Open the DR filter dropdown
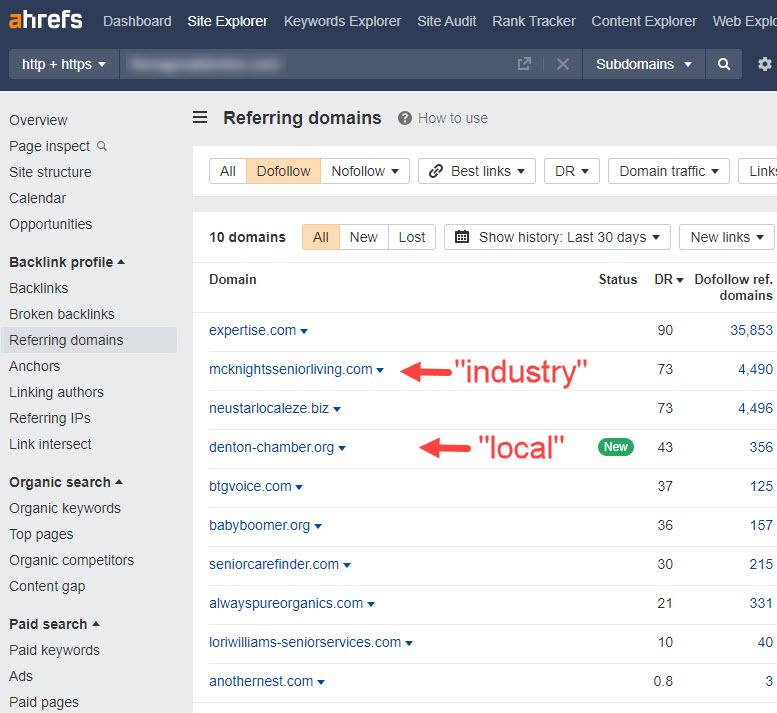The height and width of the screenshot is (713, 777). pyautogui.click(x=572, y=171)
